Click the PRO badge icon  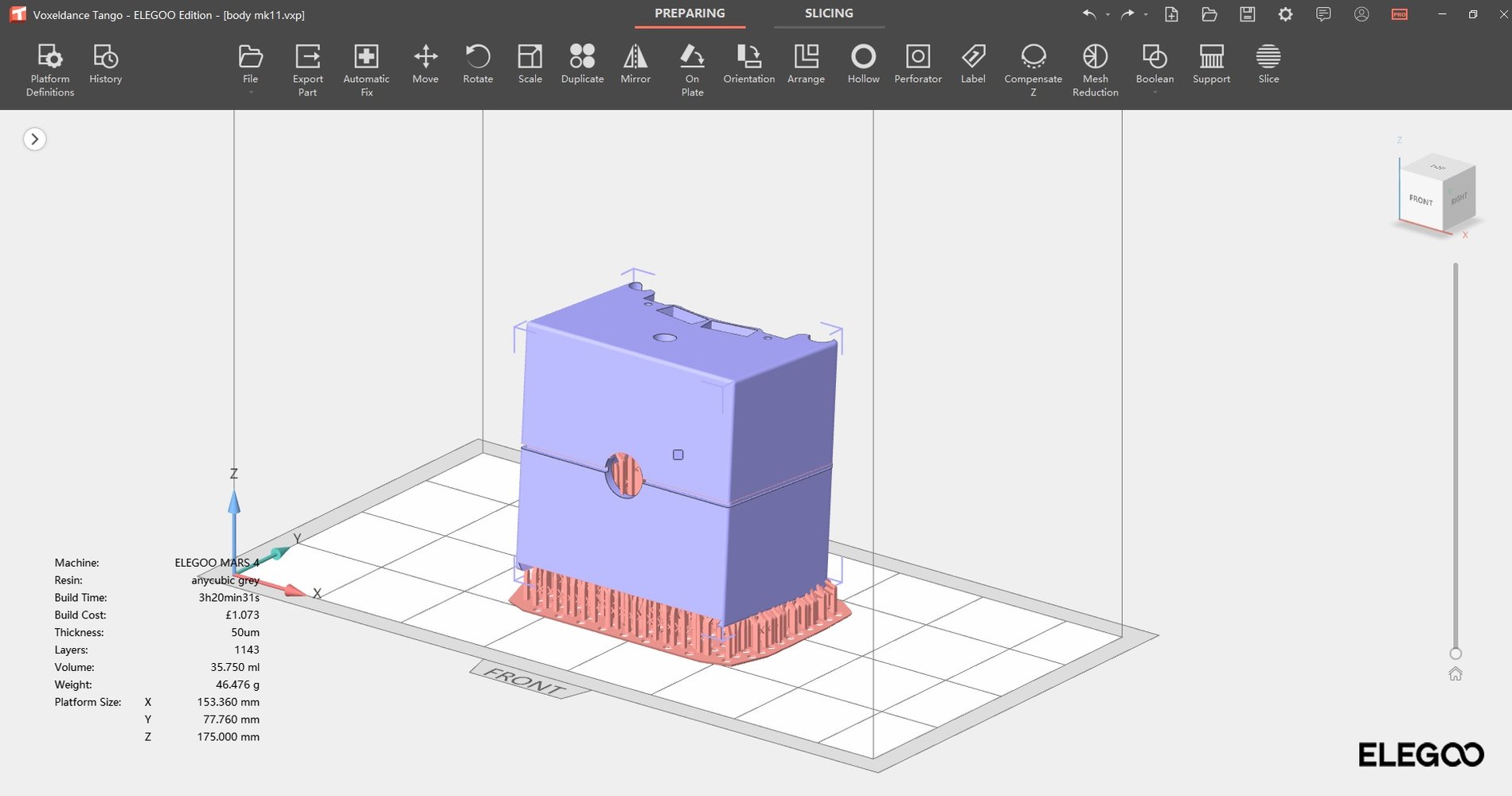click(x=1400, y=14)
